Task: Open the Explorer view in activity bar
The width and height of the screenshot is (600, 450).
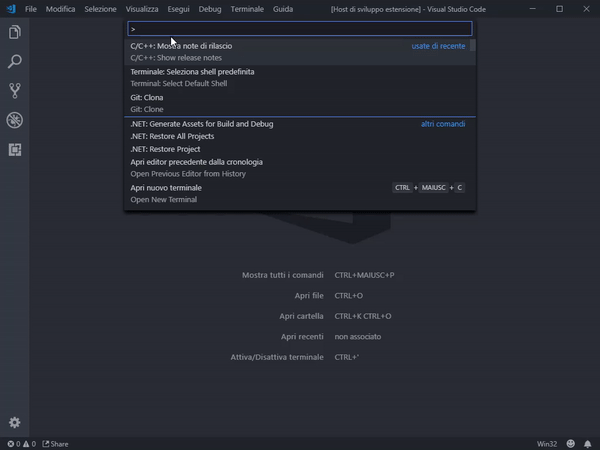Action: click(x=15, y=32)
